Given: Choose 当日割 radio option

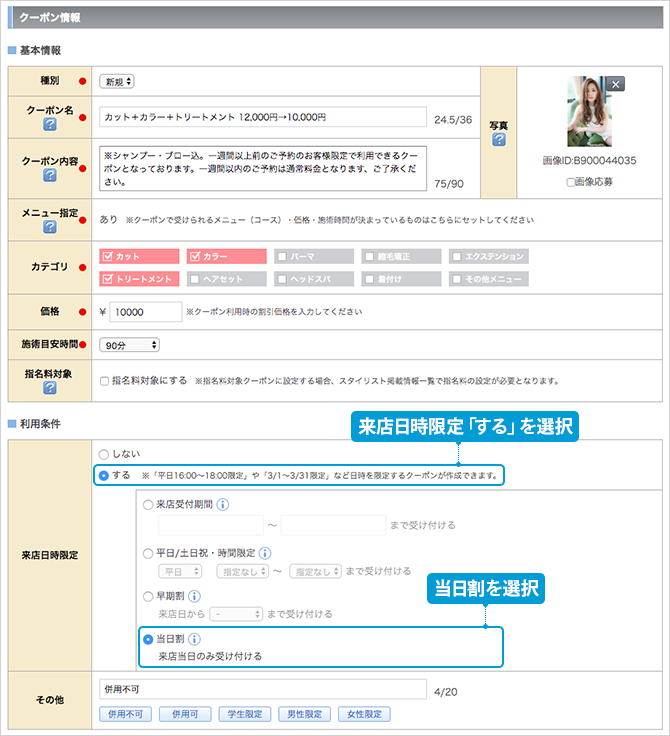Looking at the screenshot, I should pyautogui.click(x=148, y=639).
